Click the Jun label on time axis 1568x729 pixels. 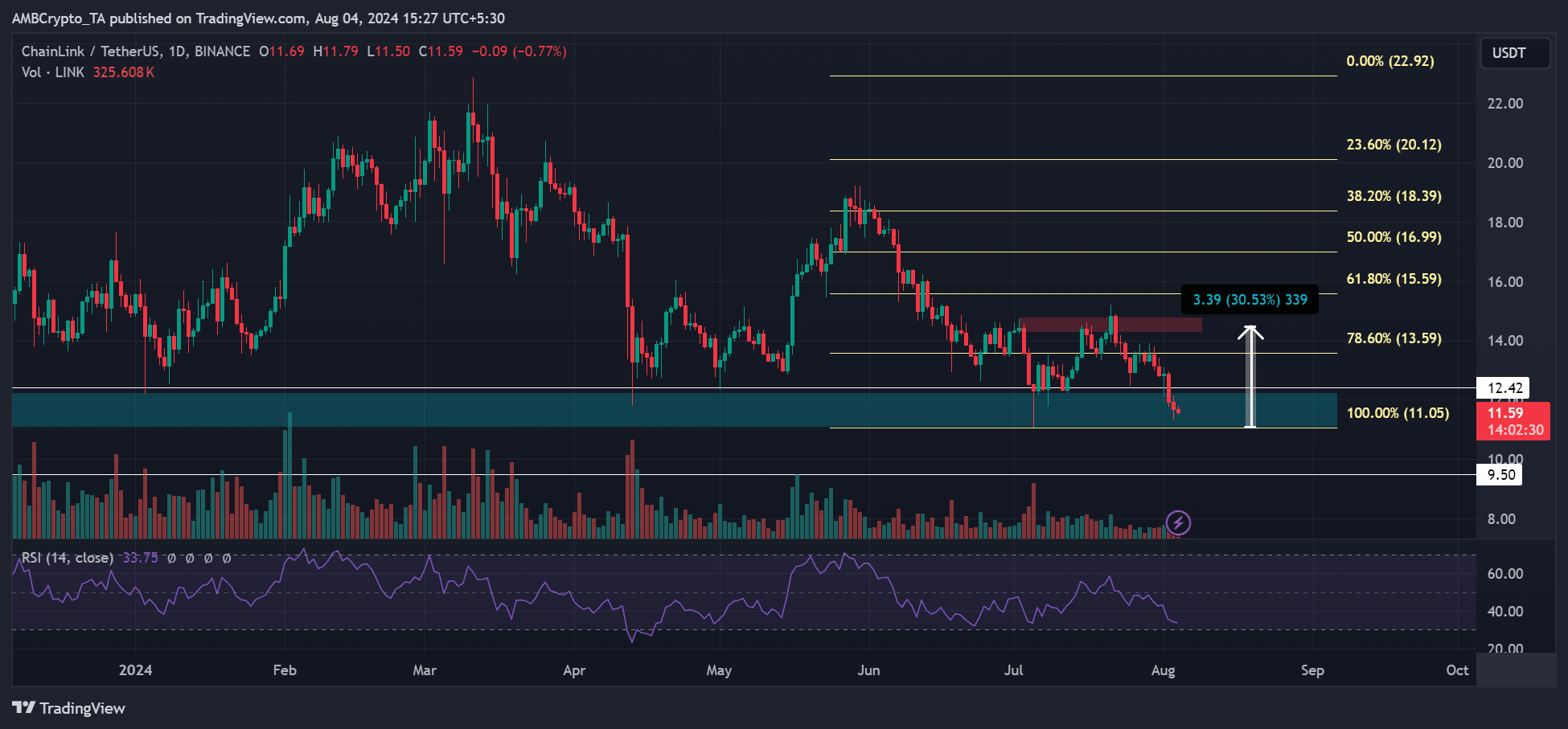point(868,670)
